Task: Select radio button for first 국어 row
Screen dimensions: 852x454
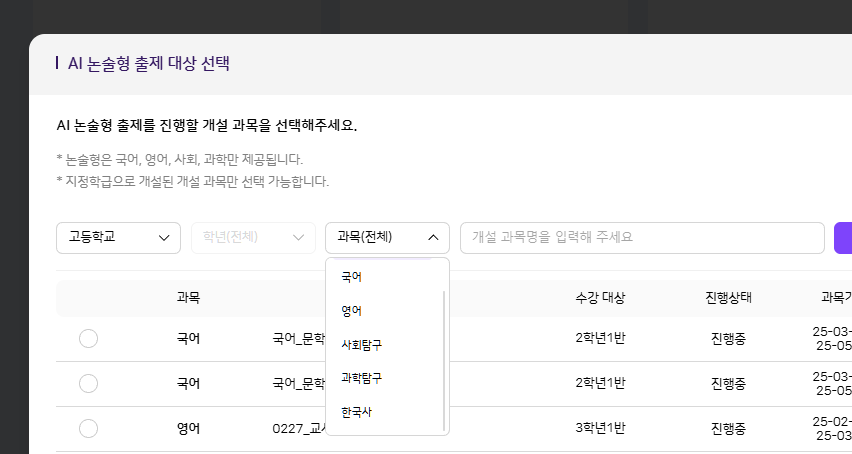Action: click(88, 339)
